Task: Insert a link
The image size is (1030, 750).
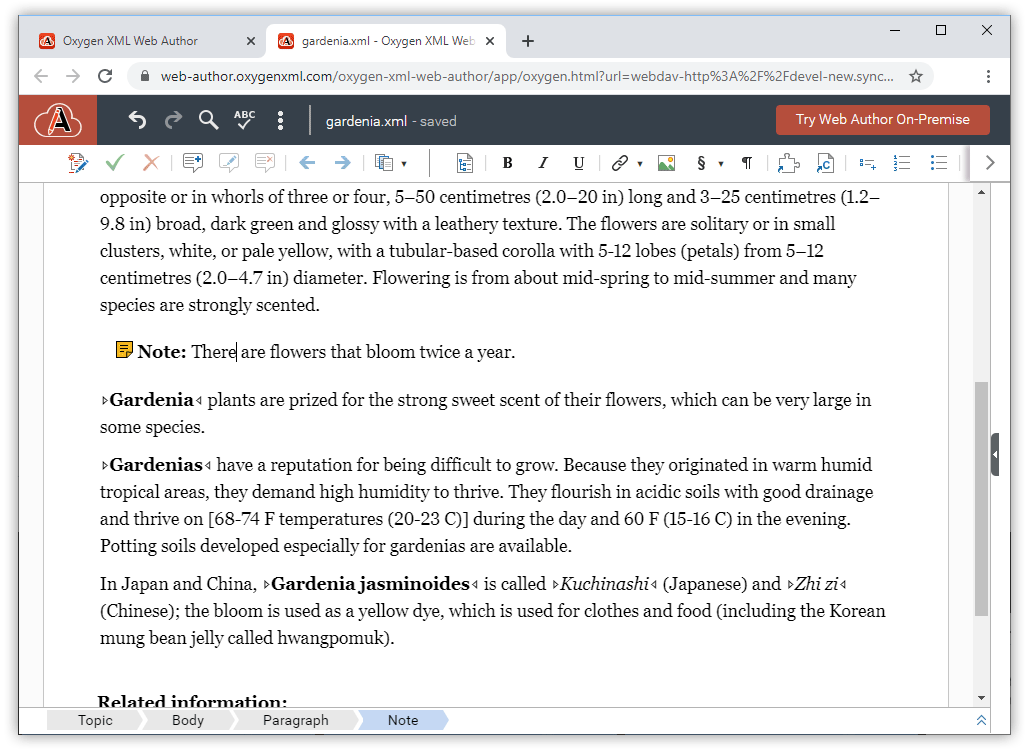Action: [x=619, y=163]
